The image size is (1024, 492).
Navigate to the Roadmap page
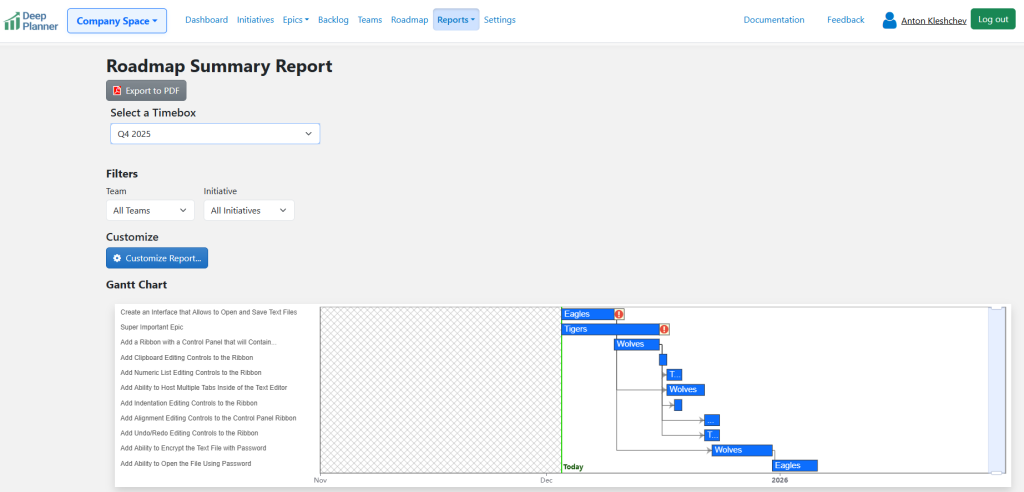tap(409, 20)
